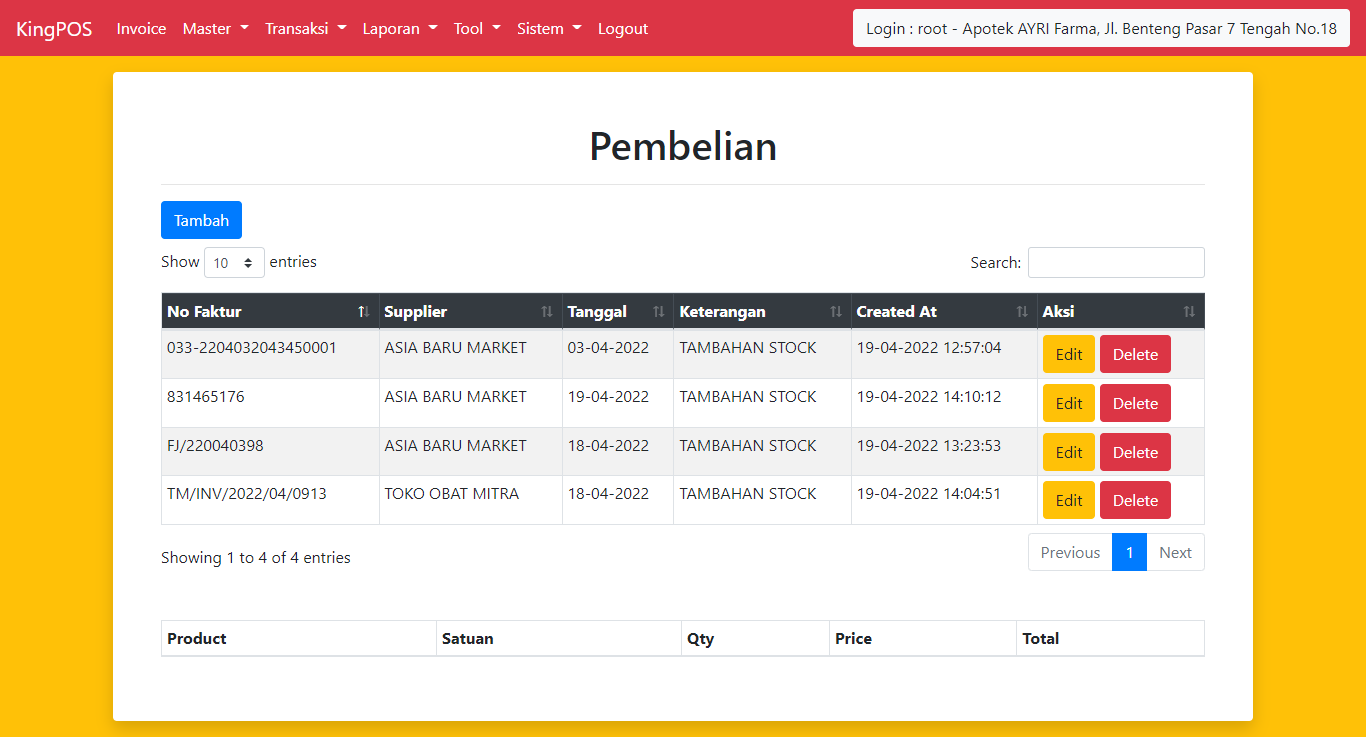Sort the No Faktur column
Viewport: 1366px width, 738px height.
pos(363,310)
